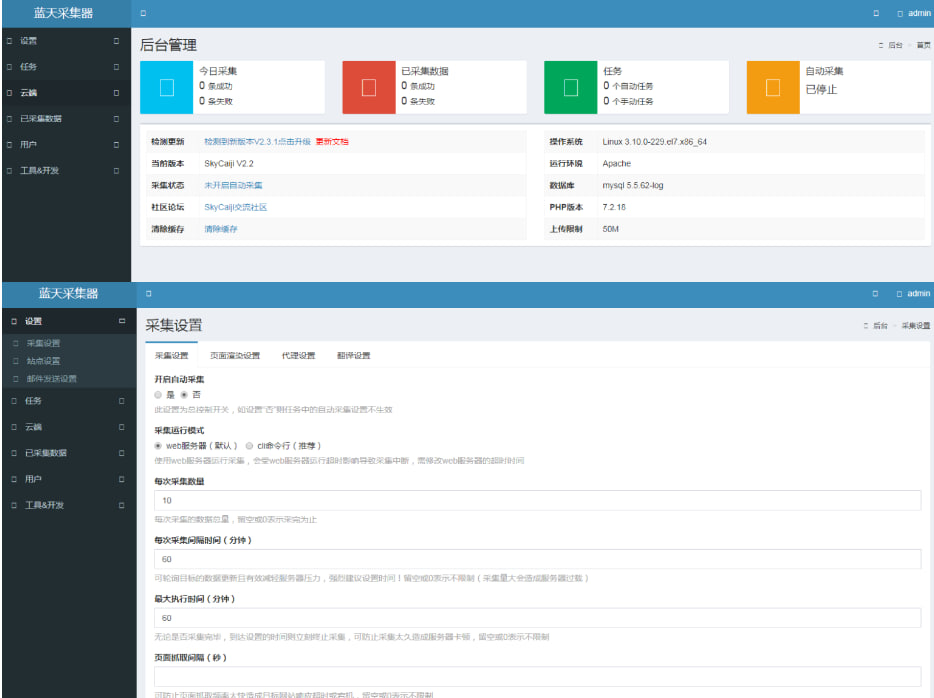Open the 翻译设置 tab
Viewport: 934px width, 698px height.
point(354,356)
